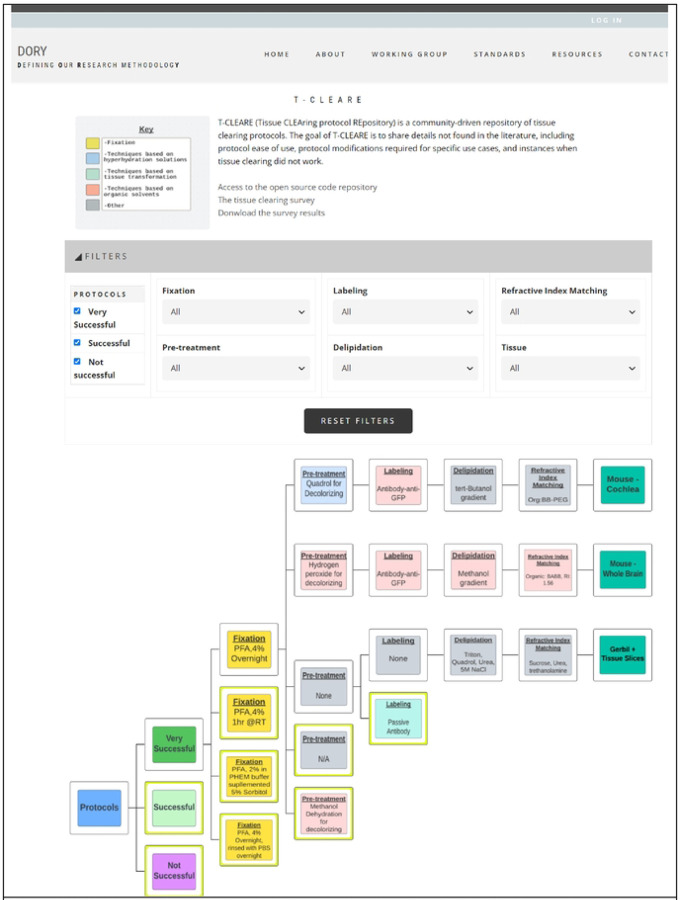Uncheck the Not successful checkbox
This screenshot has height=900, width=680.
tap(78, 362)
